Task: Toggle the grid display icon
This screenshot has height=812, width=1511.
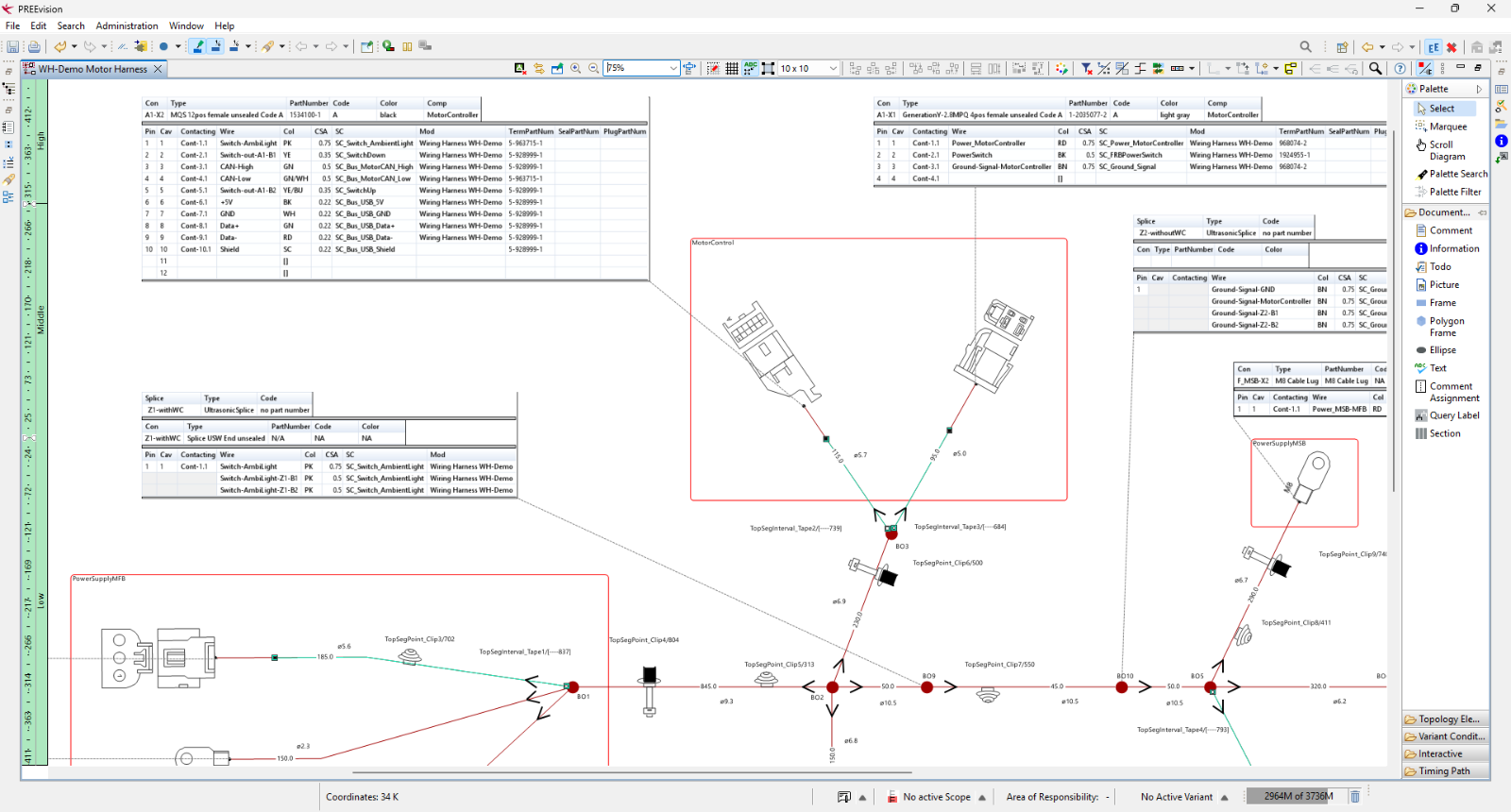Action: (731, 68)
